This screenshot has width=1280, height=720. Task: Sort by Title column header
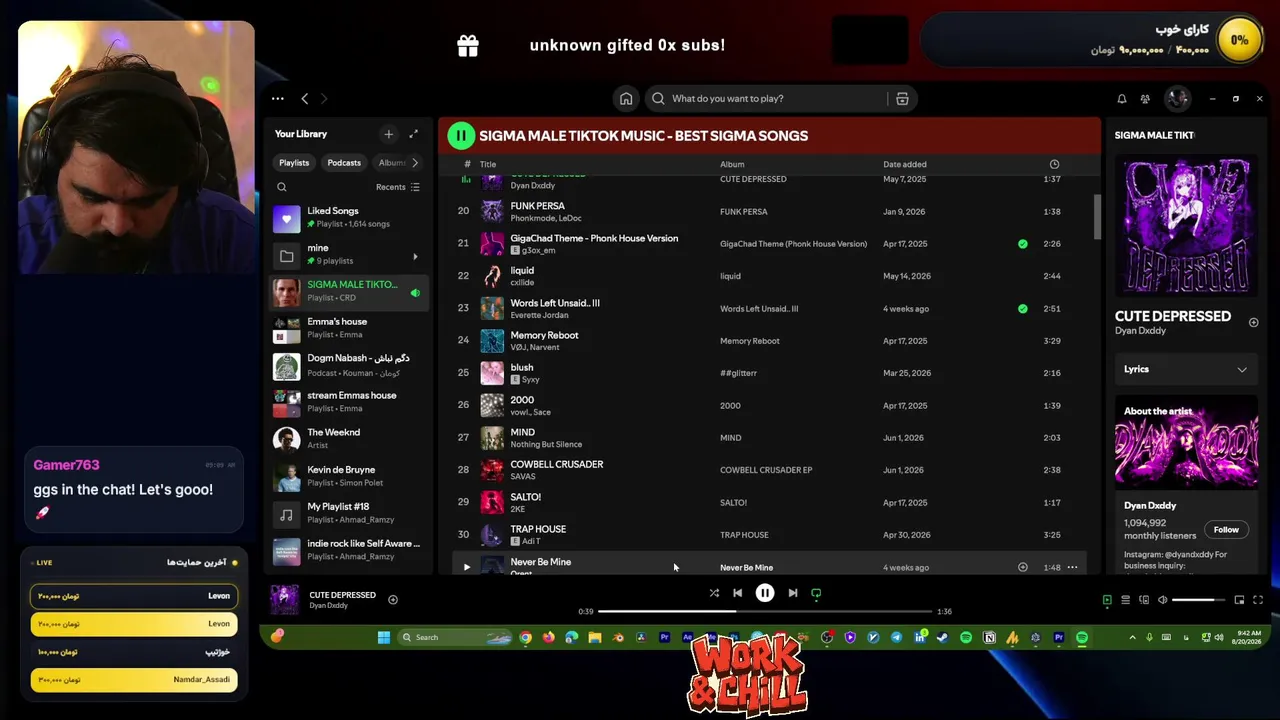(488, 164)
